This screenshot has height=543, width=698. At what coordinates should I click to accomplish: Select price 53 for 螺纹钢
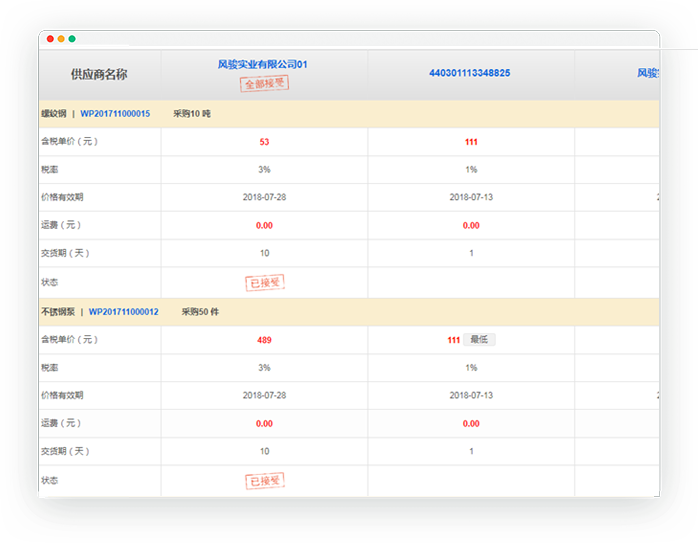point(264,142)
